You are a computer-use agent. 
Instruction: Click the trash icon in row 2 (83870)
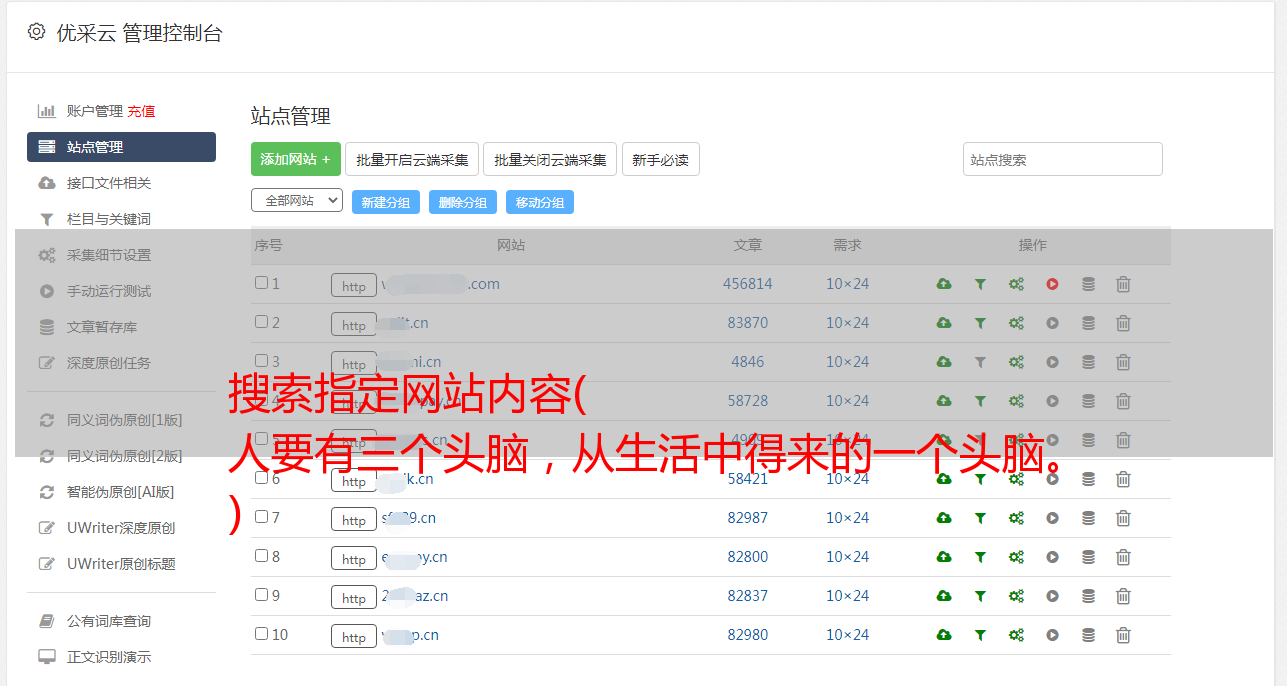point(1123,323)
